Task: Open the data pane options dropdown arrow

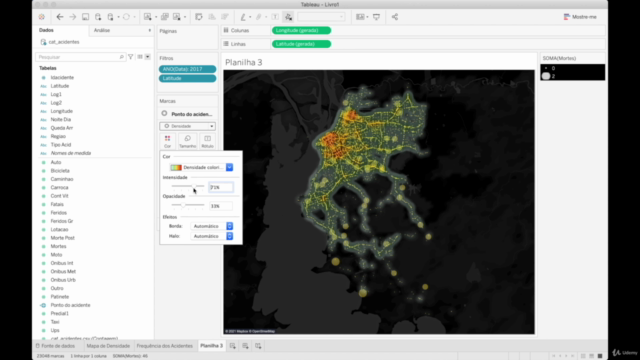Action: point(148,57)
